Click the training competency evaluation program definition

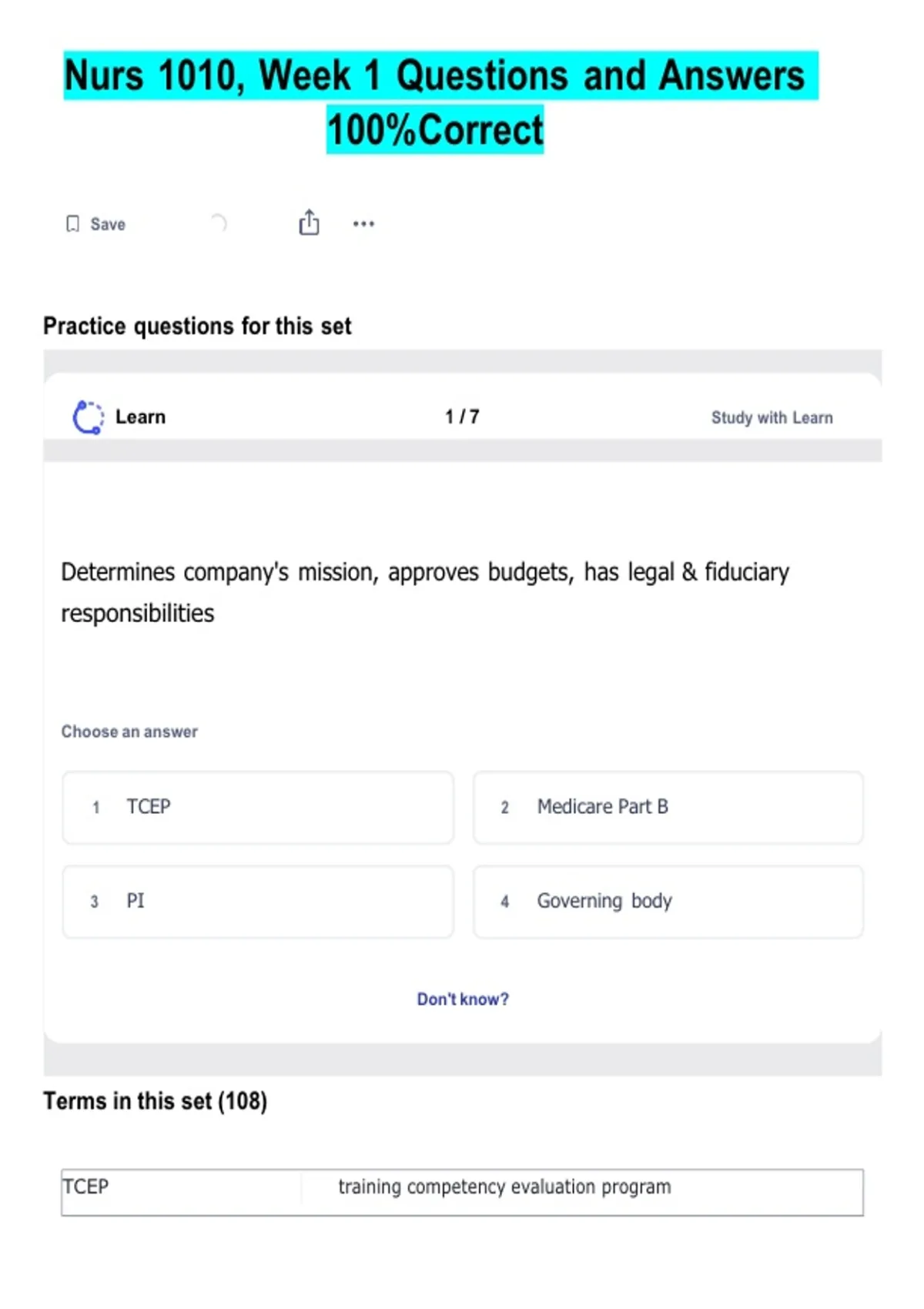[504, 1187]
